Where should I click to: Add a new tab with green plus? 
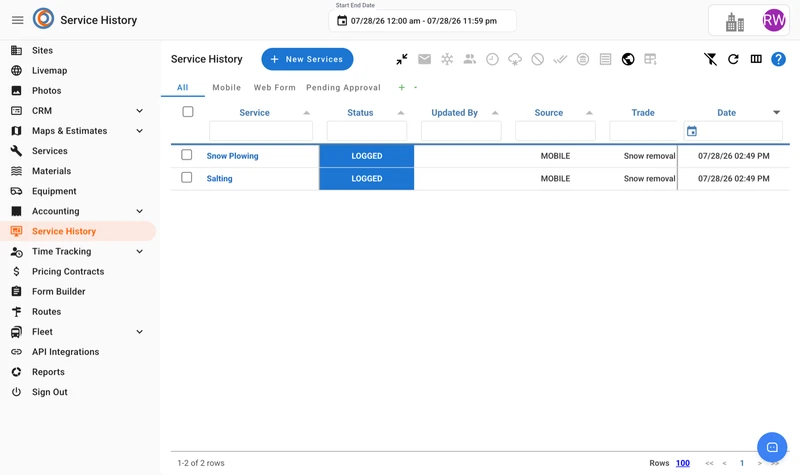[402, 88]
